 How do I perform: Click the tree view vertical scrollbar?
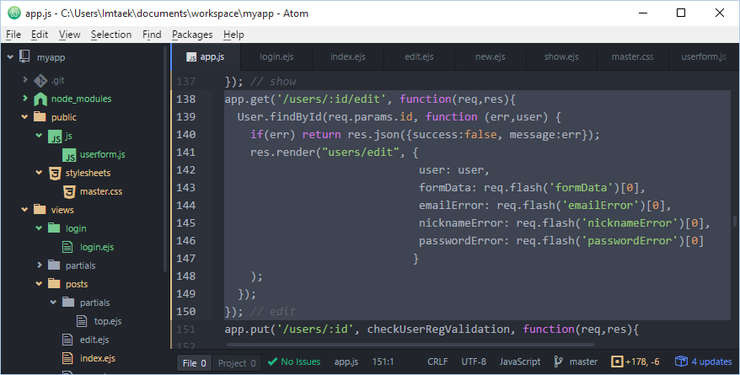pos(166,159)
